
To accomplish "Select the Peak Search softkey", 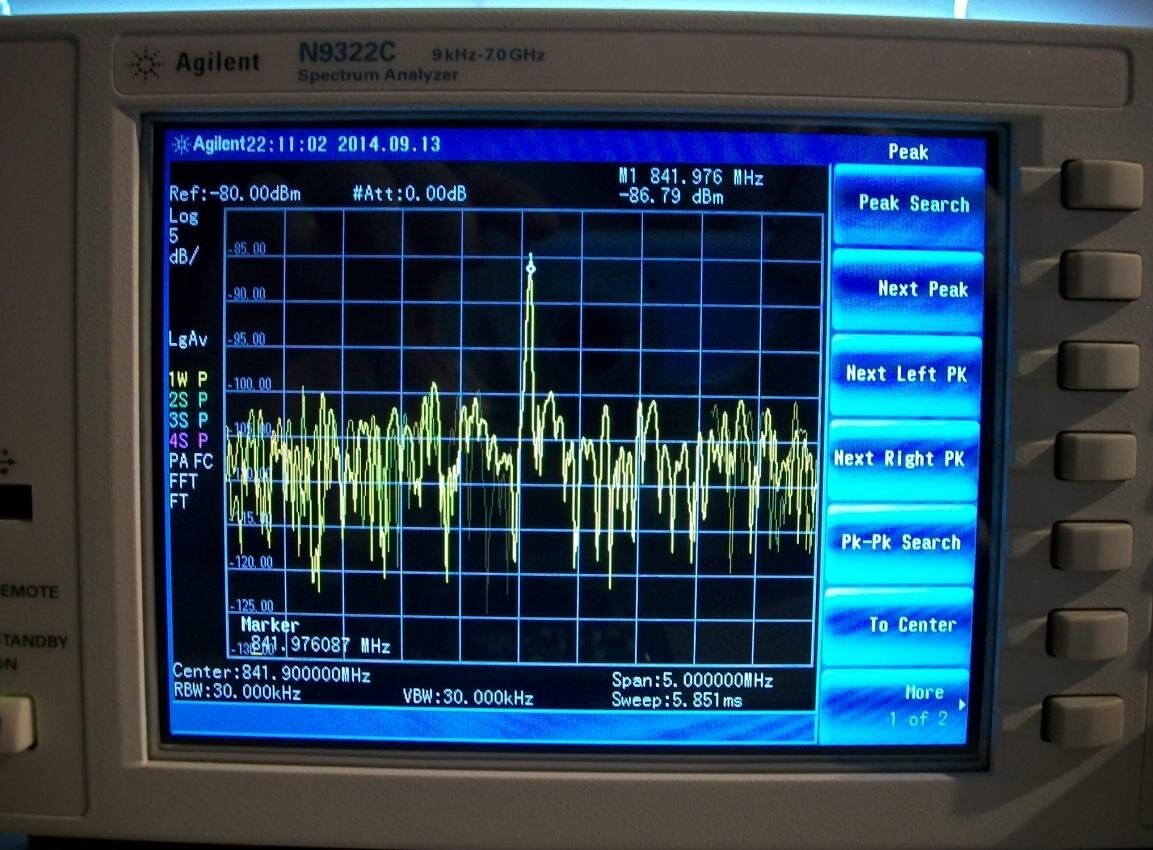I will click(x=909, y=206).
